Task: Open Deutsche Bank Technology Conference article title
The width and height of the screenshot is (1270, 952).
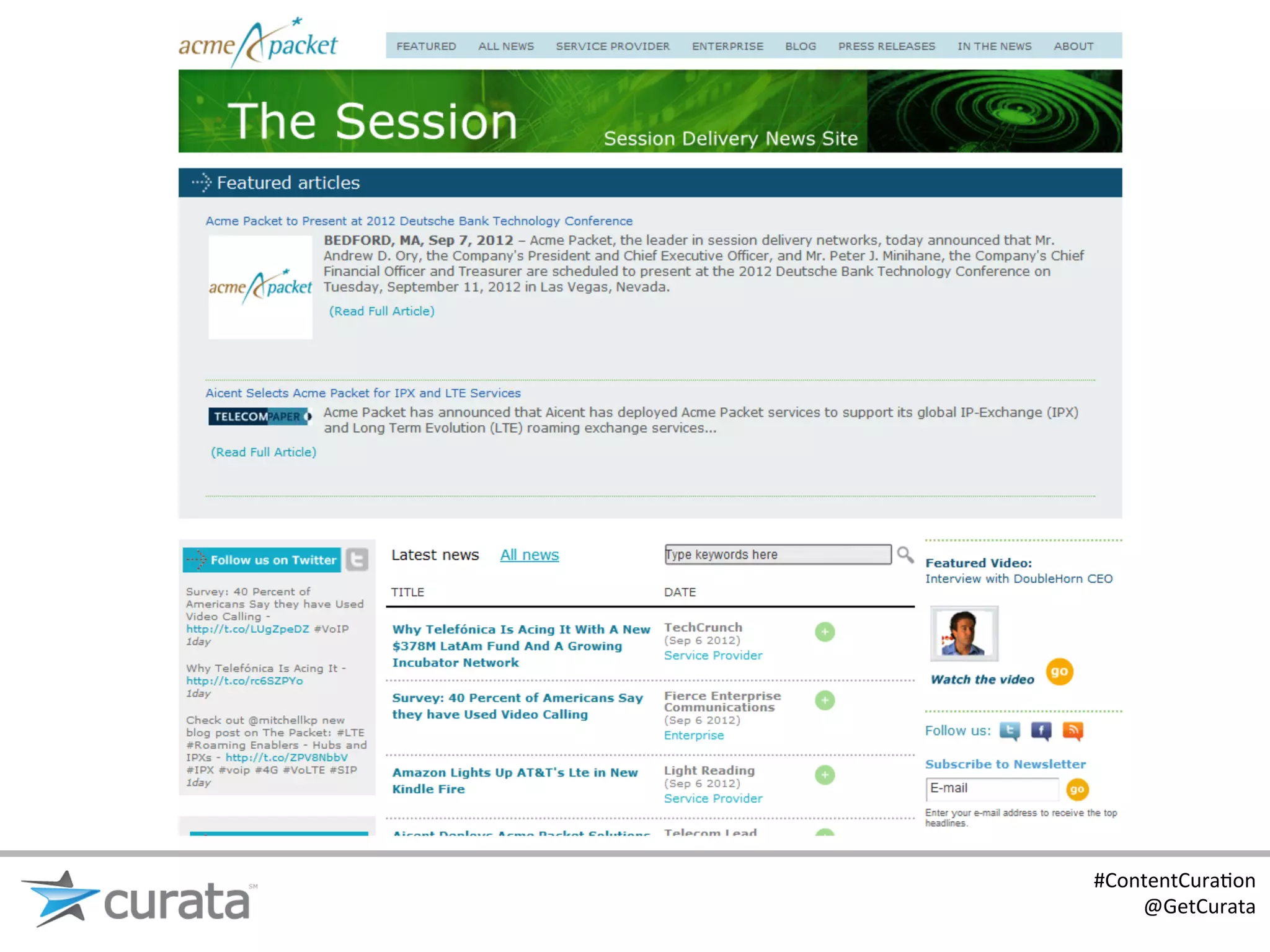Action: tap(419, 221)
